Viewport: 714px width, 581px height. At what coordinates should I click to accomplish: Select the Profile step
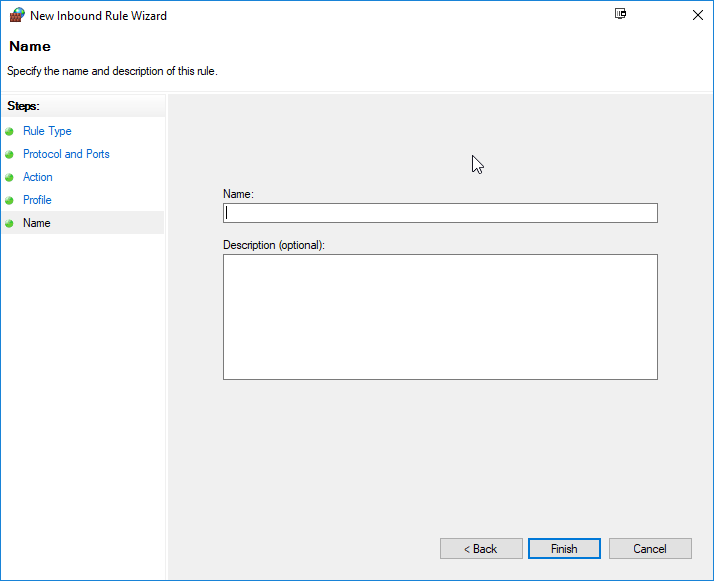coord(37,200)
